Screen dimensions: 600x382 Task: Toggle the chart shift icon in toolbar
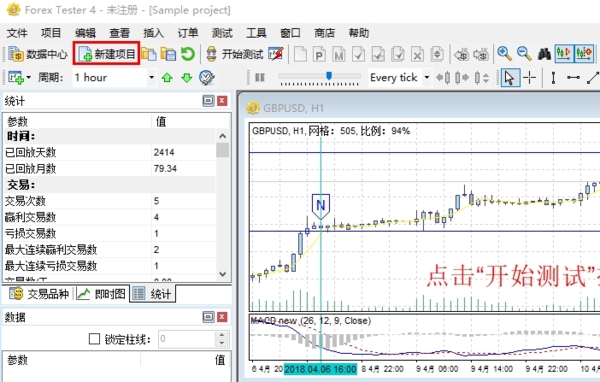(584, 54)
